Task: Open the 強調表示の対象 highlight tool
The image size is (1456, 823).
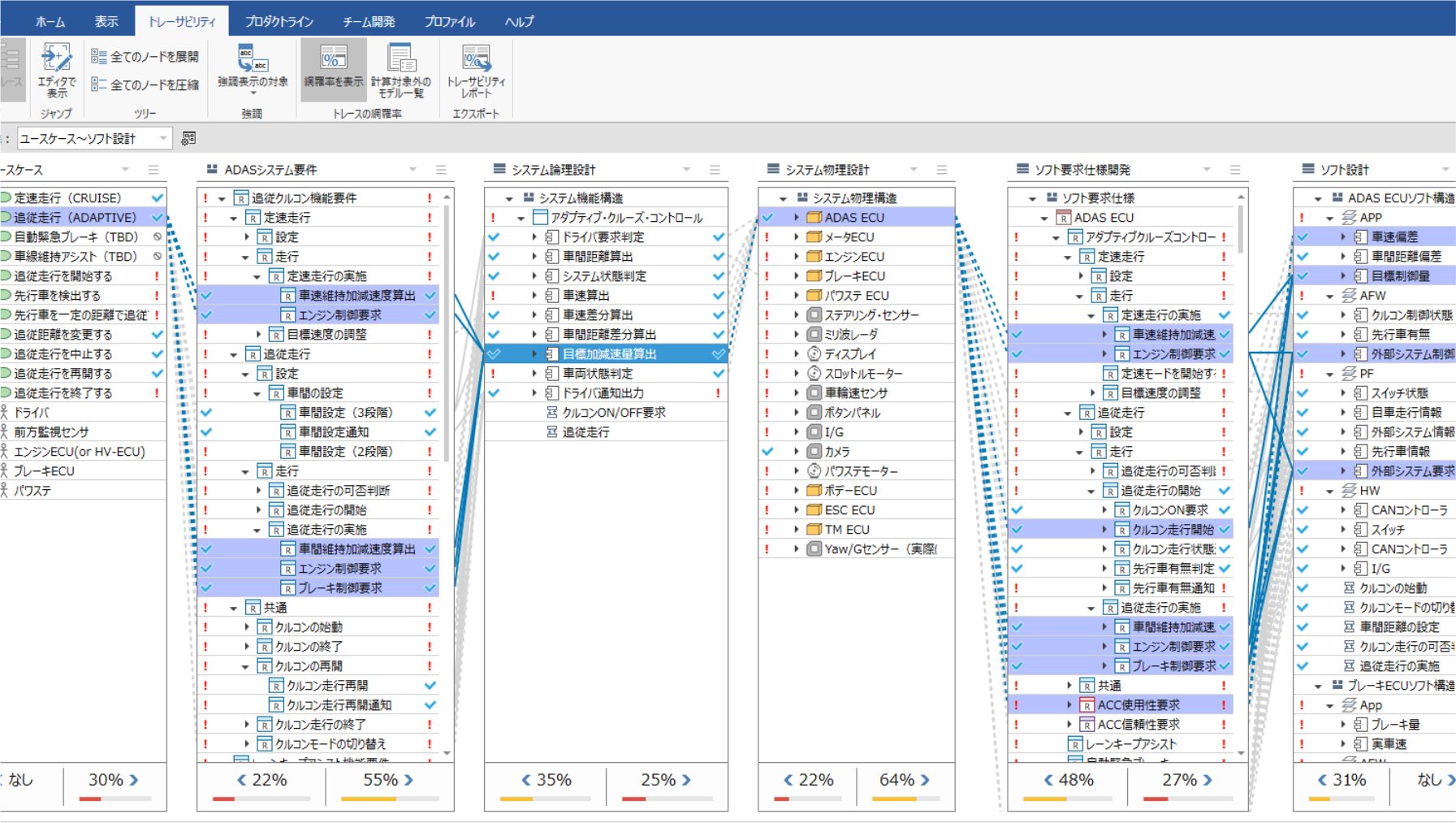Action: click(253, 70)
